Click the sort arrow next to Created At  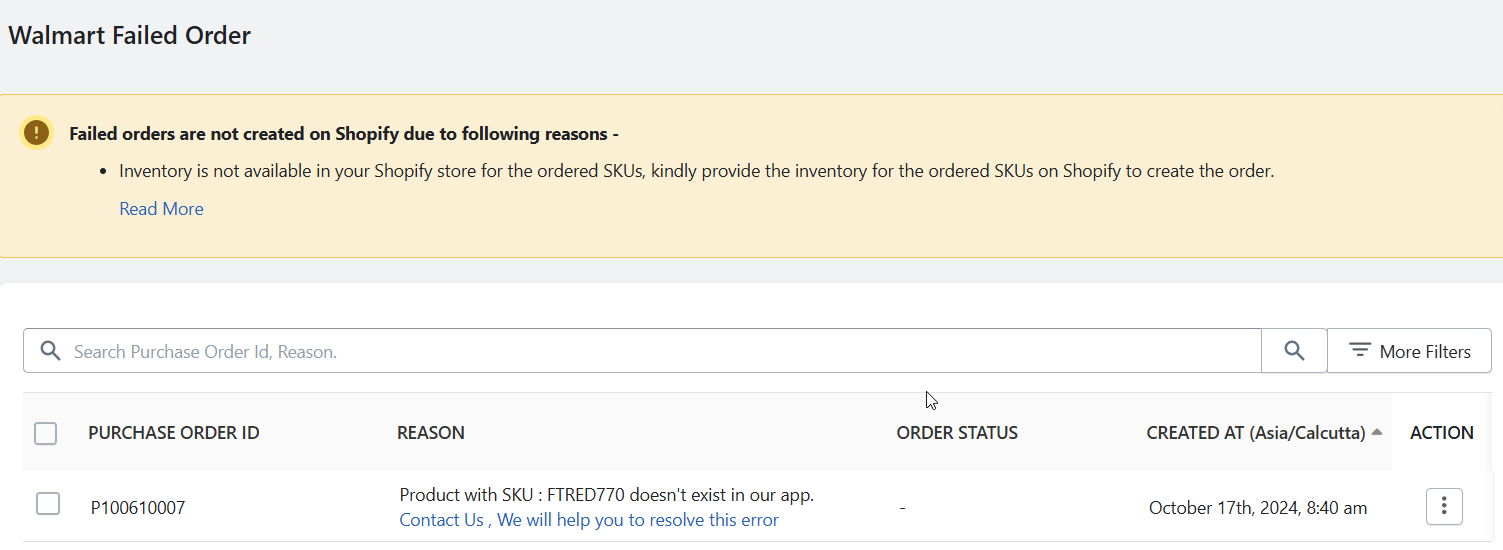1377,432
